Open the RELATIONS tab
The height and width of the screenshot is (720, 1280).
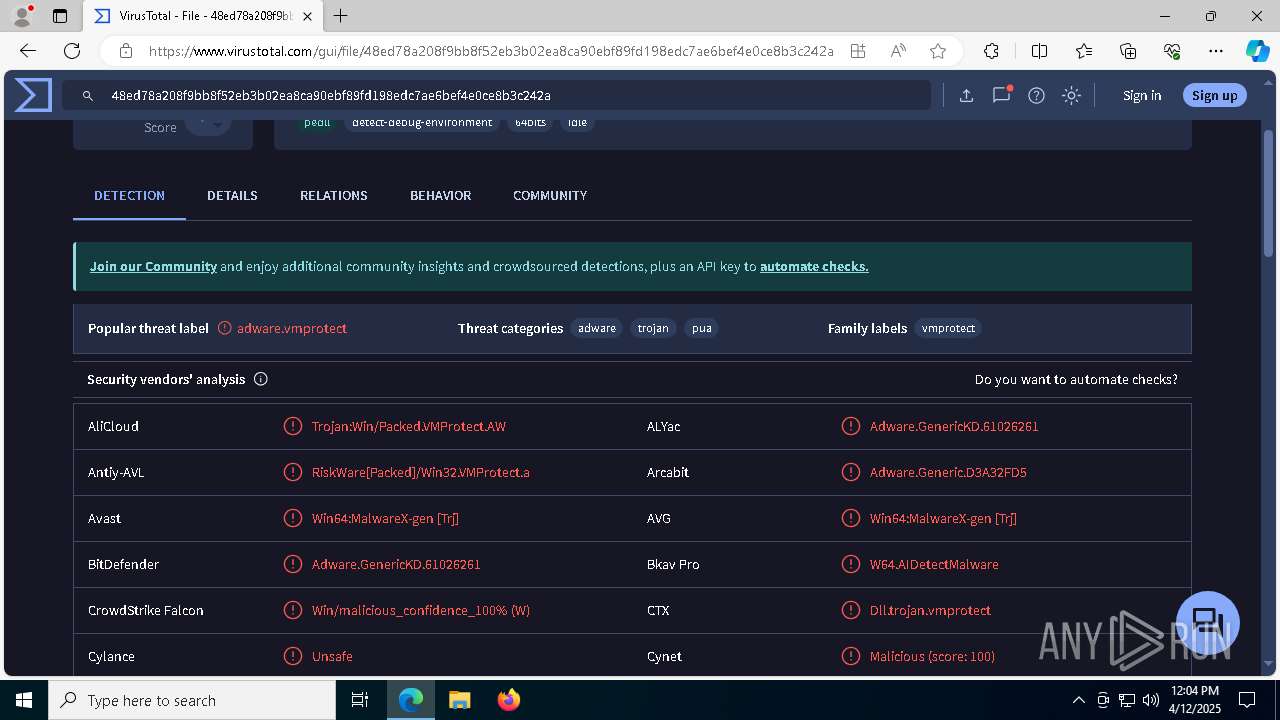(334, 196)
